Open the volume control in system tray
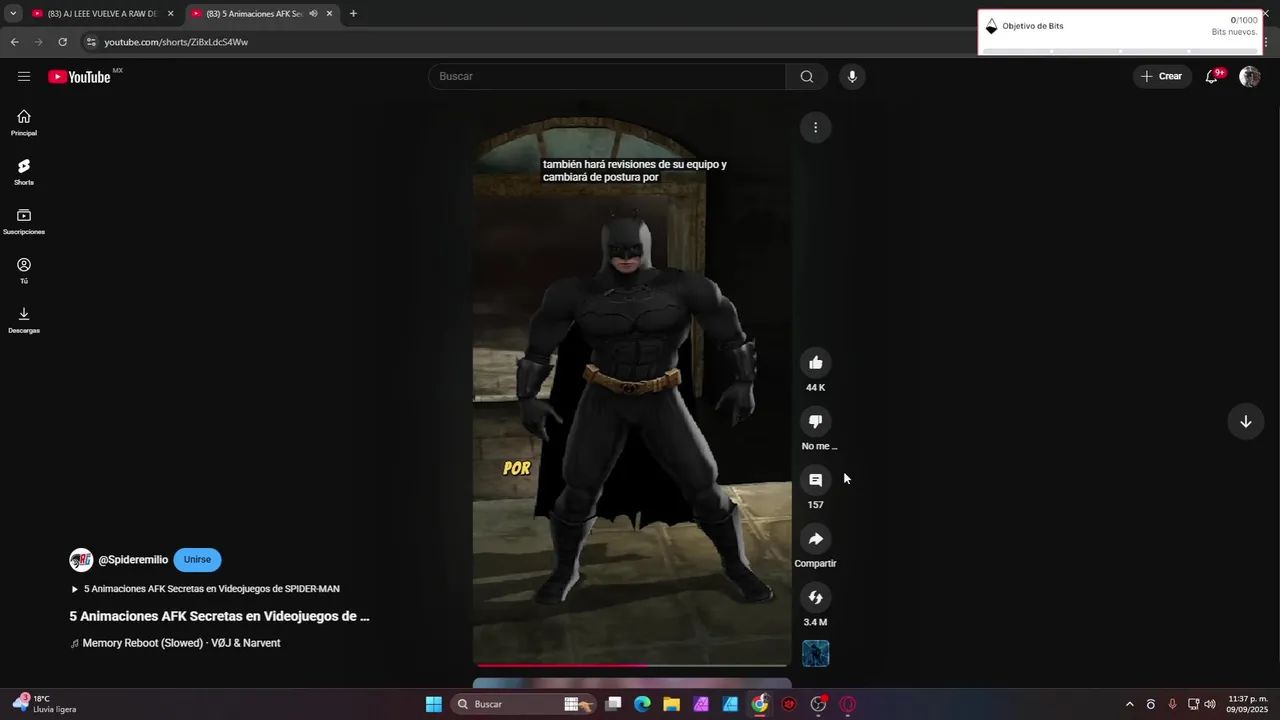 coord(1210,704)
